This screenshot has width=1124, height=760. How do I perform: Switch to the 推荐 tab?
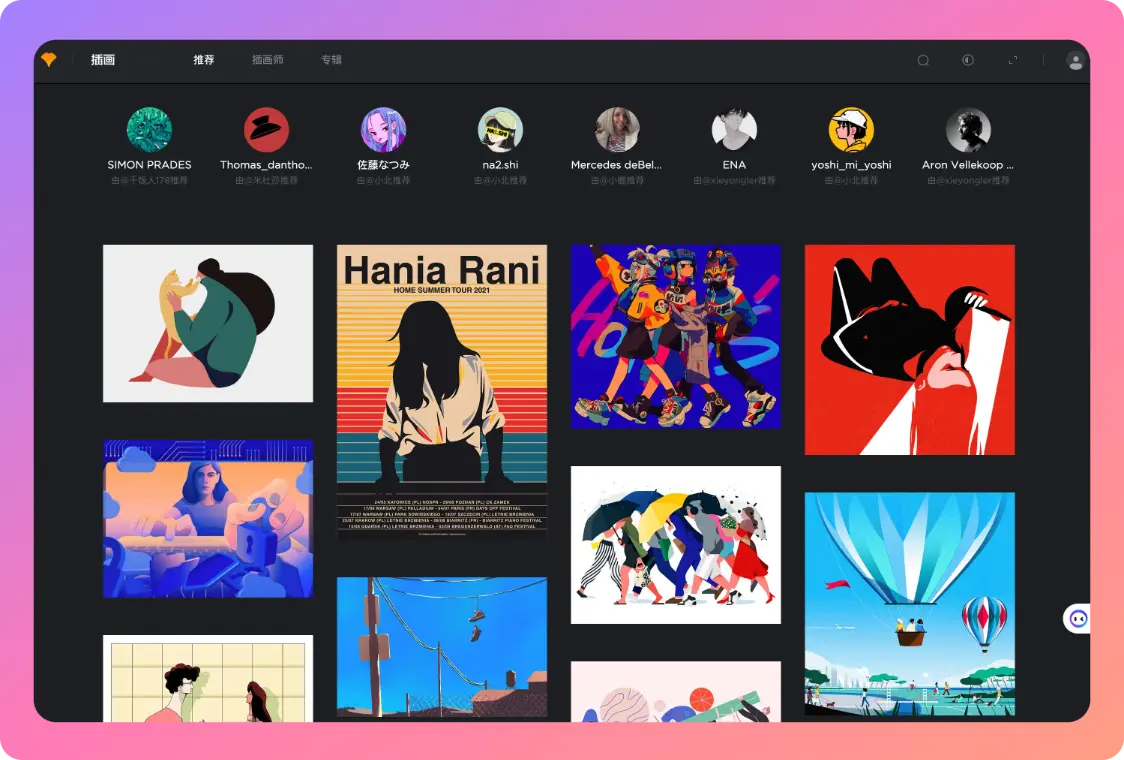[x=204, y=60]
